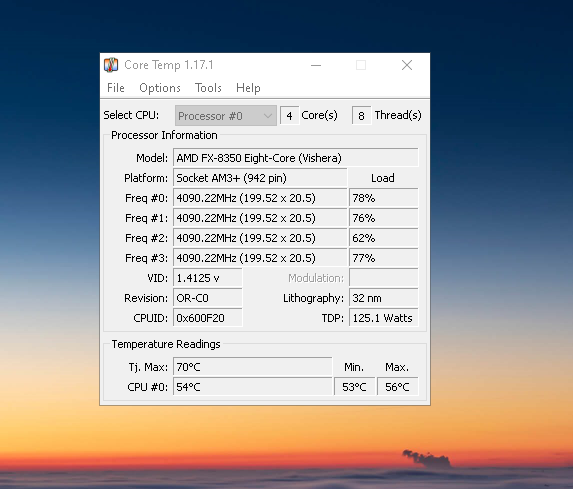Screen dimensions: 573x489
Task: Open the Tools menu
Action: click(208, 88)
